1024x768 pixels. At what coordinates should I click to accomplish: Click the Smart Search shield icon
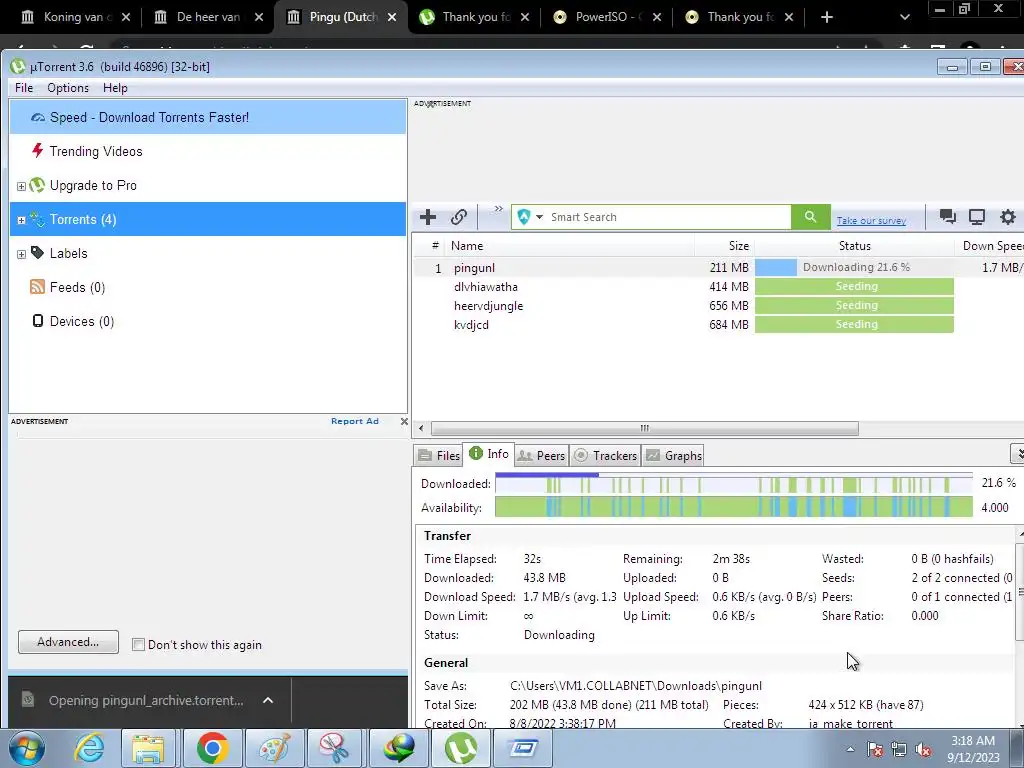click(x=524, y=217)
